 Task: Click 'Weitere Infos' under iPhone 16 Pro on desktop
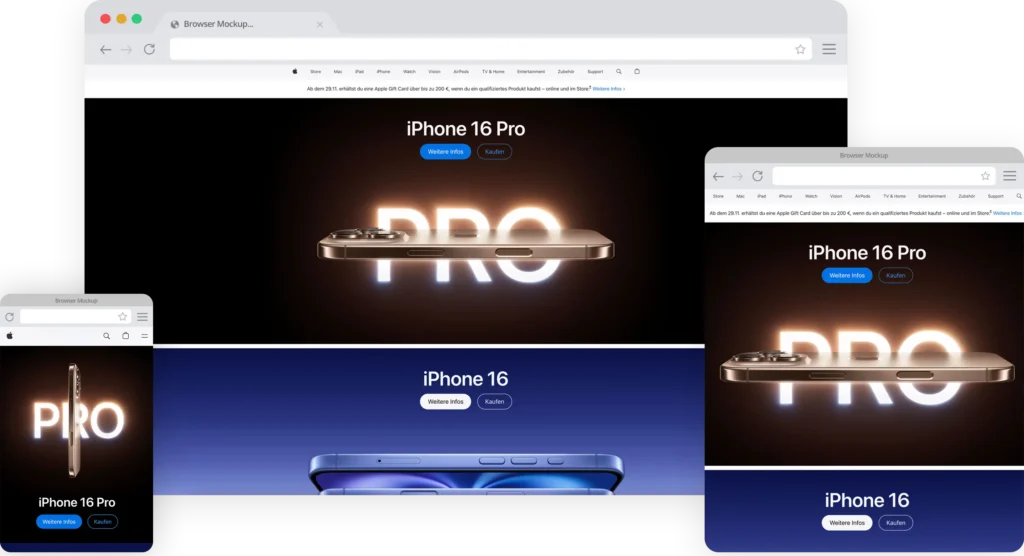click(x=445, y=152)
